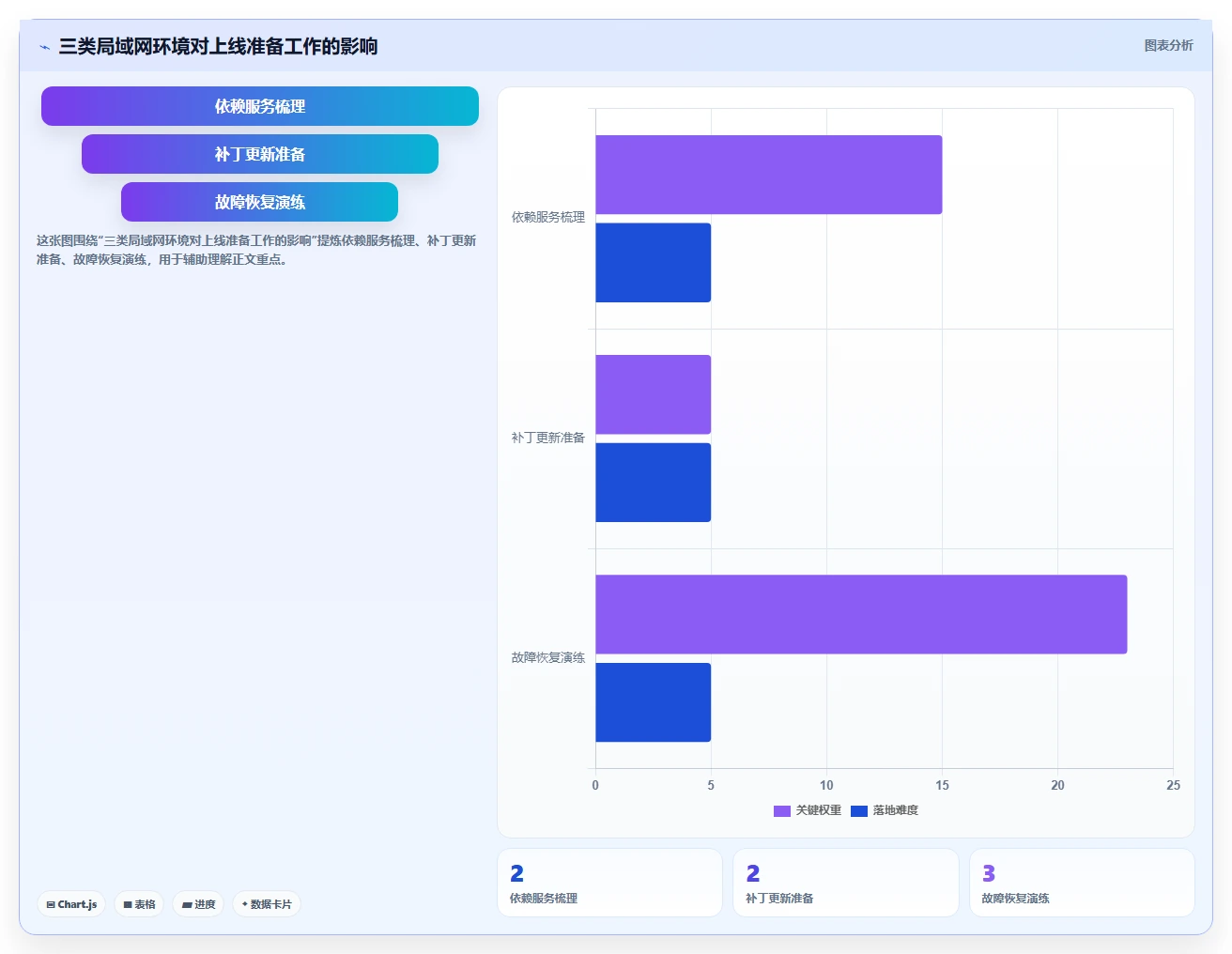Click the page title 三类局域网环境对上线准备工作的影响
Image resolution: width=1232 pixels, height=954 pixels.
[218, 46]
